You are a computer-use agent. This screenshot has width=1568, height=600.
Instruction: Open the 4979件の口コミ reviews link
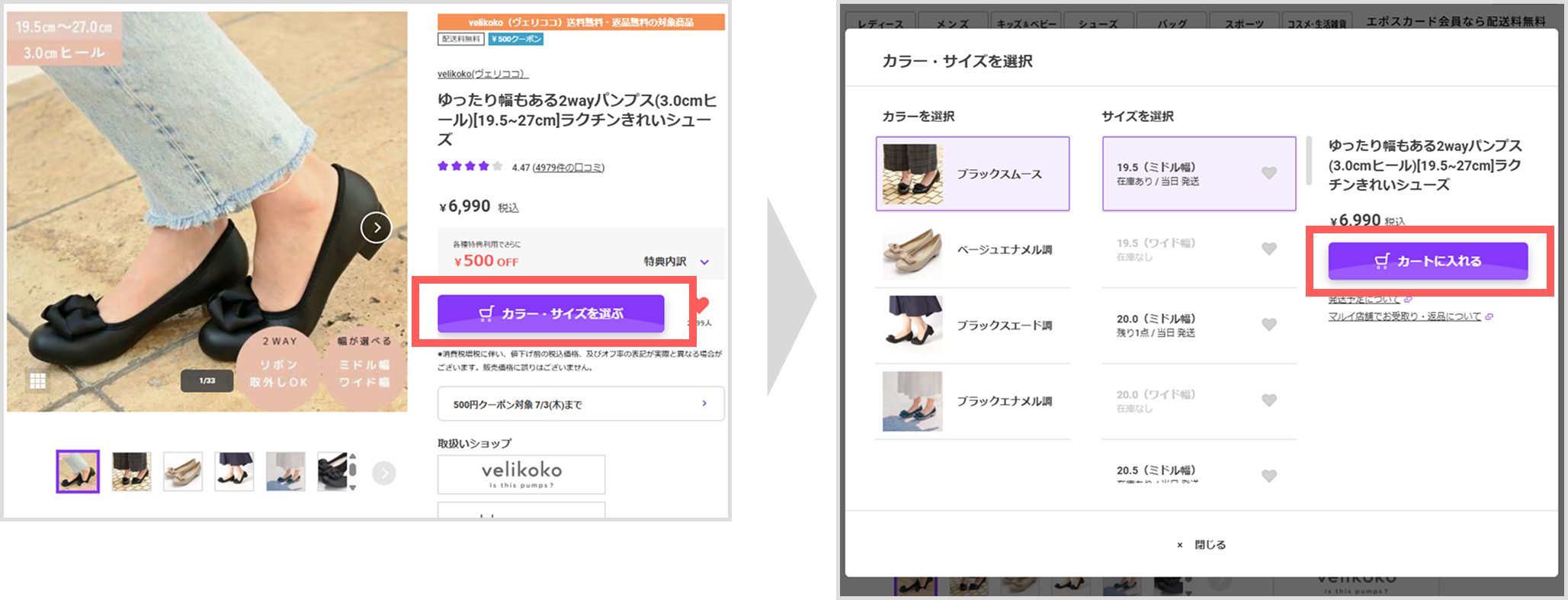(568, 168)
